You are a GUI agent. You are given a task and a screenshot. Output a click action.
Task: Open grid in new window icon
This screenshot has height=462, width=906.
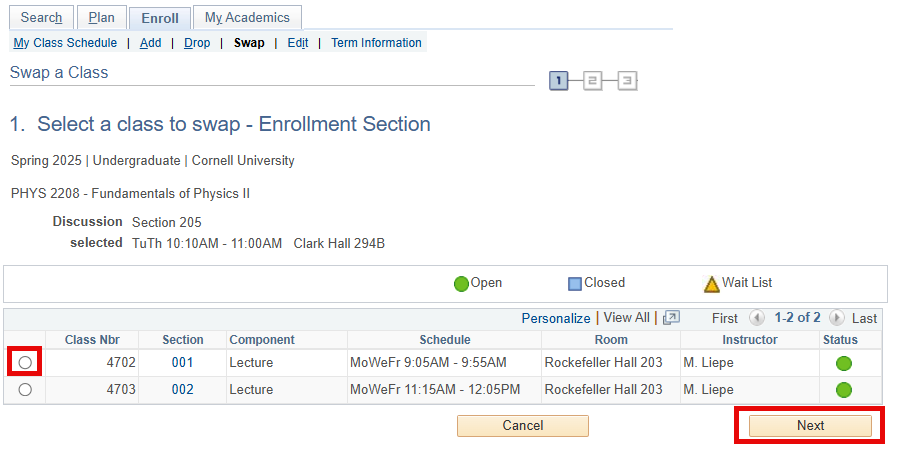[x=671, y=318]
